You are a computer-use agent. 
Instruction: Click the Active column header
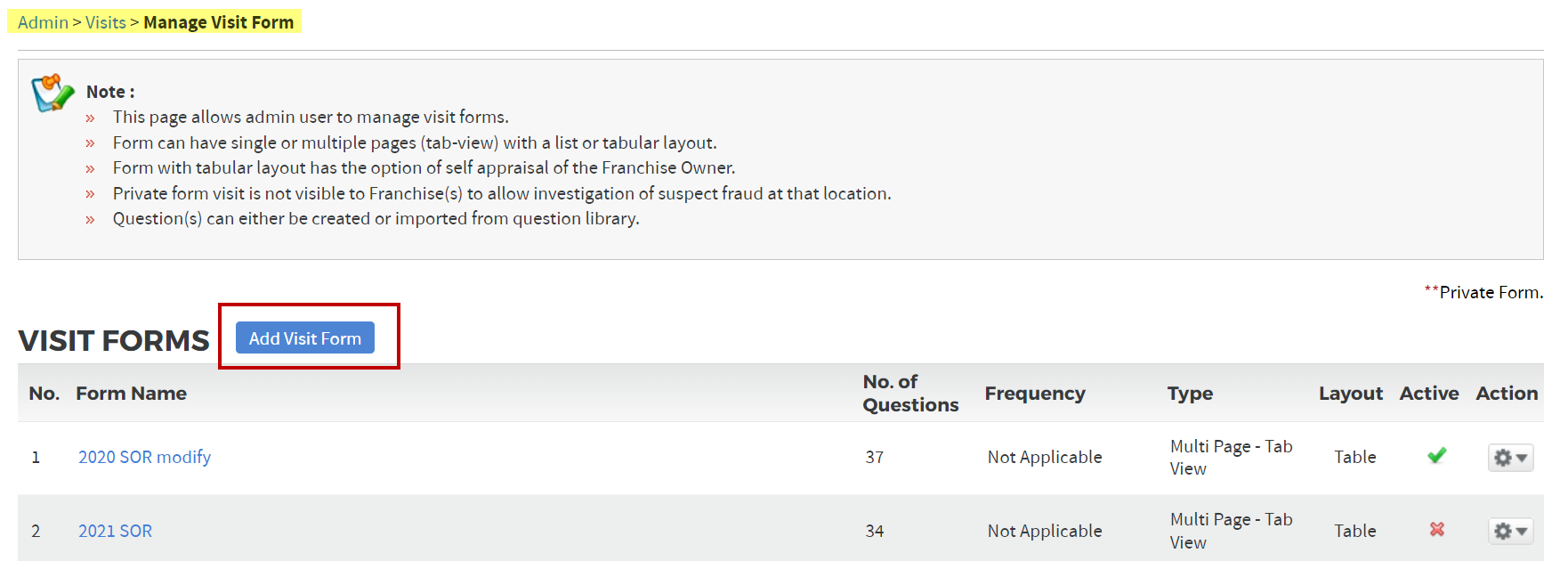(1429, 394)
